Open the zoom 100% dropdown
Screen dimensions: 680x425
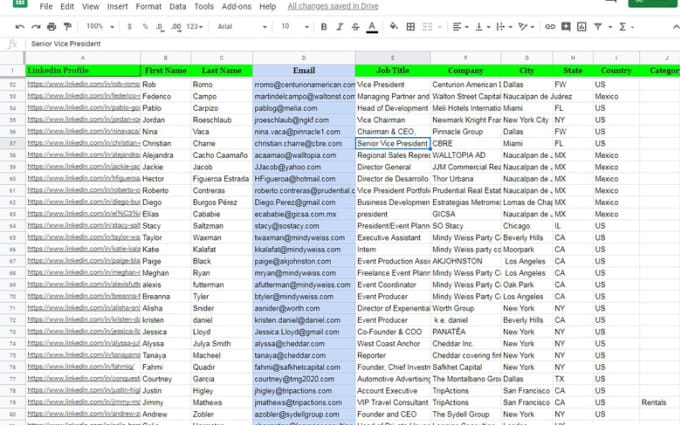[100, 26]
